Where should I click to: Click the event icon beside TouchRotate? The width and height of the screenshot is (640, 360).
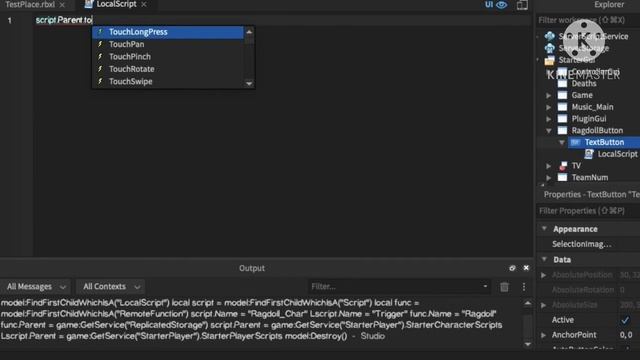pos(100,69)
